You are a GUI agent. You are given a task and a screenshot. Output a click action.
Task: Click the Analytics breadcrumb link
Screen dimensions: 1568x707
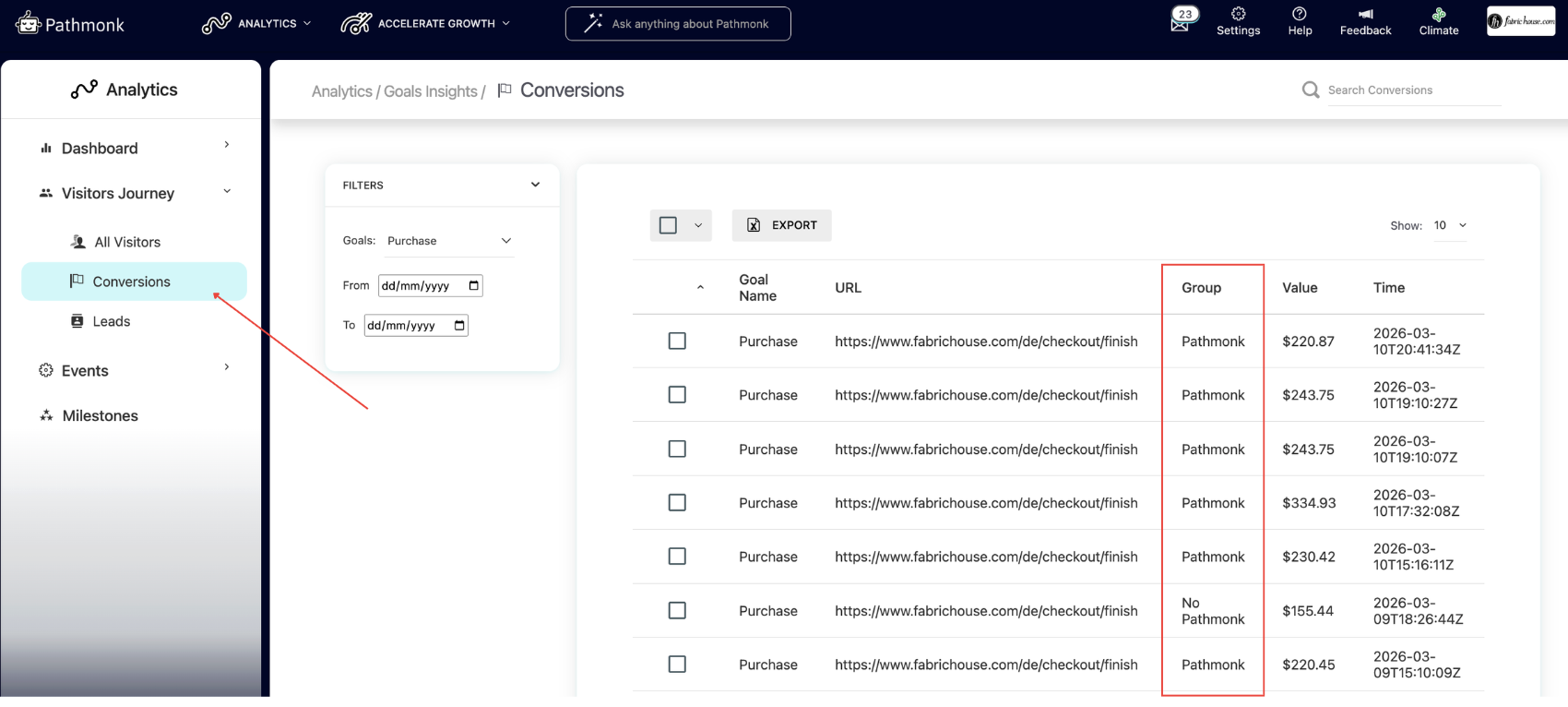coord(342,91)
